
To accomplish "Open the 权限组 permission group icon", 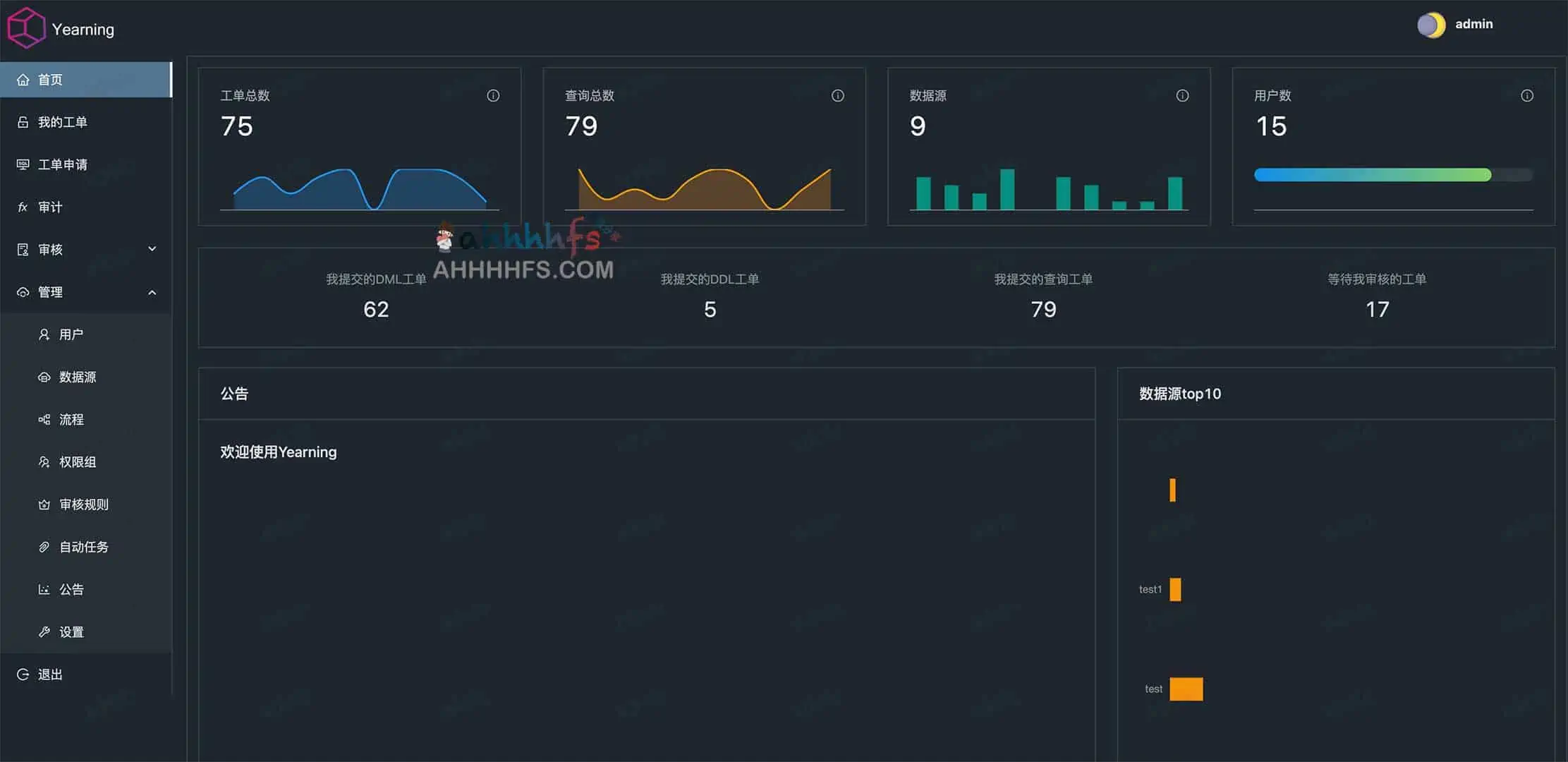I will pos(44,461).
